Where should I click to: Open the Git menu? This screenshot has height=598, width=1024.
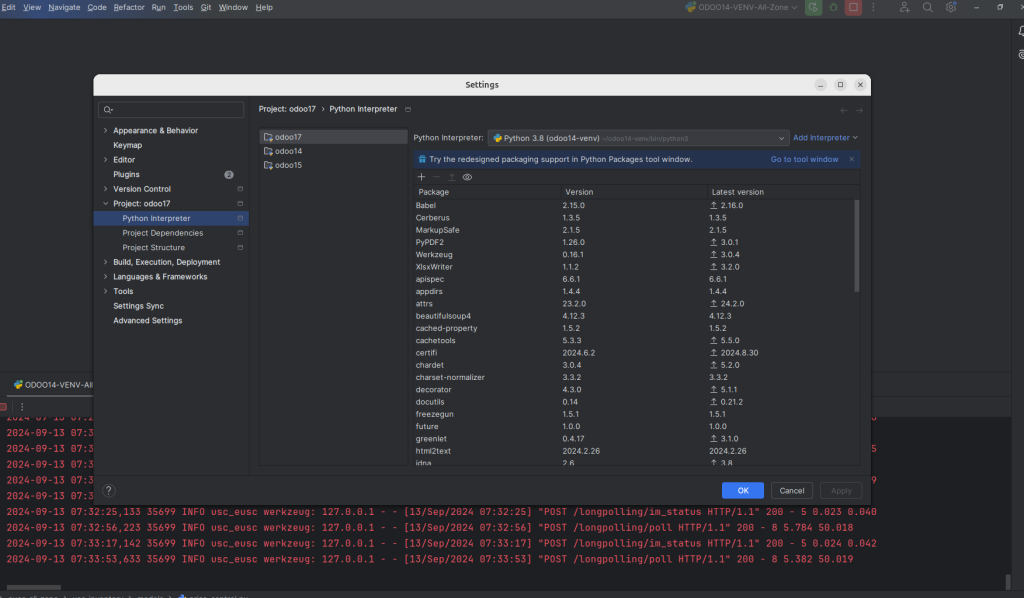(206, 8)
